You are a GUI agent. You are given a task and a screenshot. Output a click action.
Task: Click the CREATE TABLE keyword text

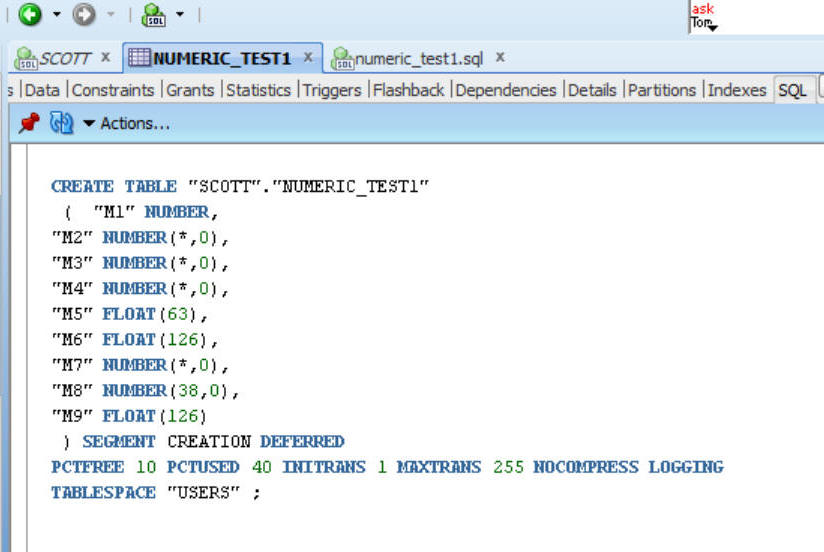[x=114, y=186]
